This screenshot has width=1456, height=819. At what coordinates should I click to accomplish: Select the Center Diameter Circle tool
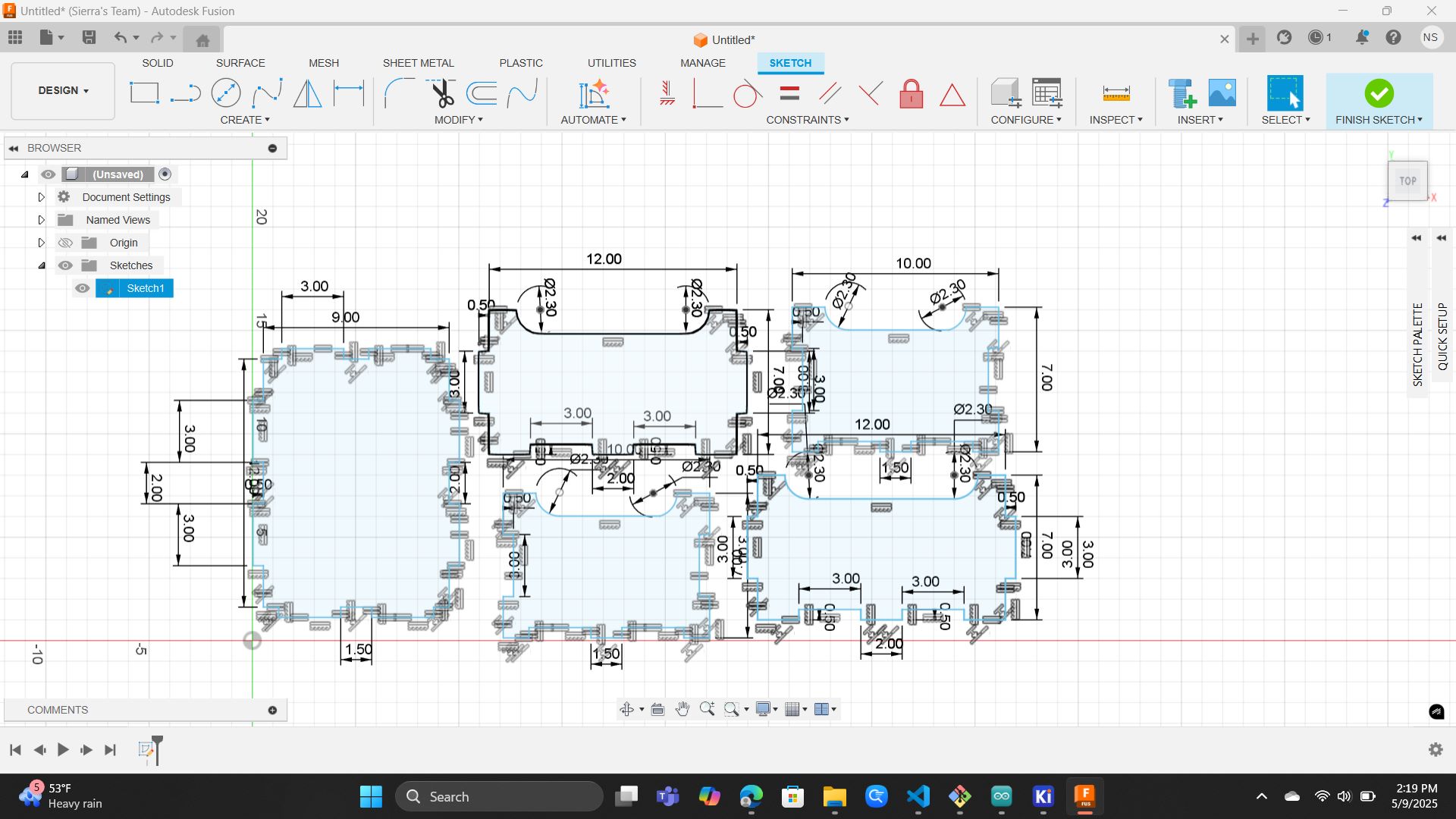coord(226,93)
